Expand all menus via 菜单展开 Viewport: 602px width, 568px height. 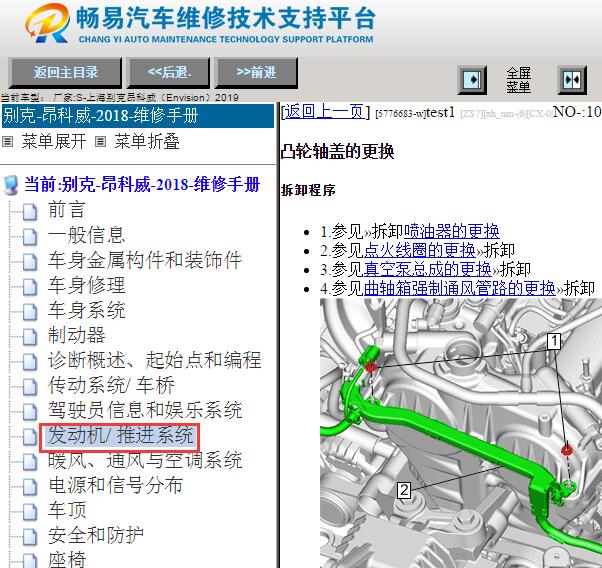point(54,141)
